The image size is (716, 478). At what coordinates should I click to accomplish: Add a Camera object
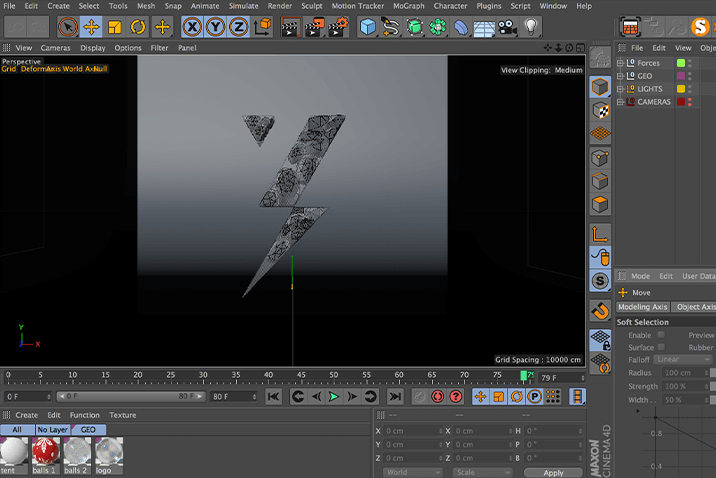coord(507,27)
